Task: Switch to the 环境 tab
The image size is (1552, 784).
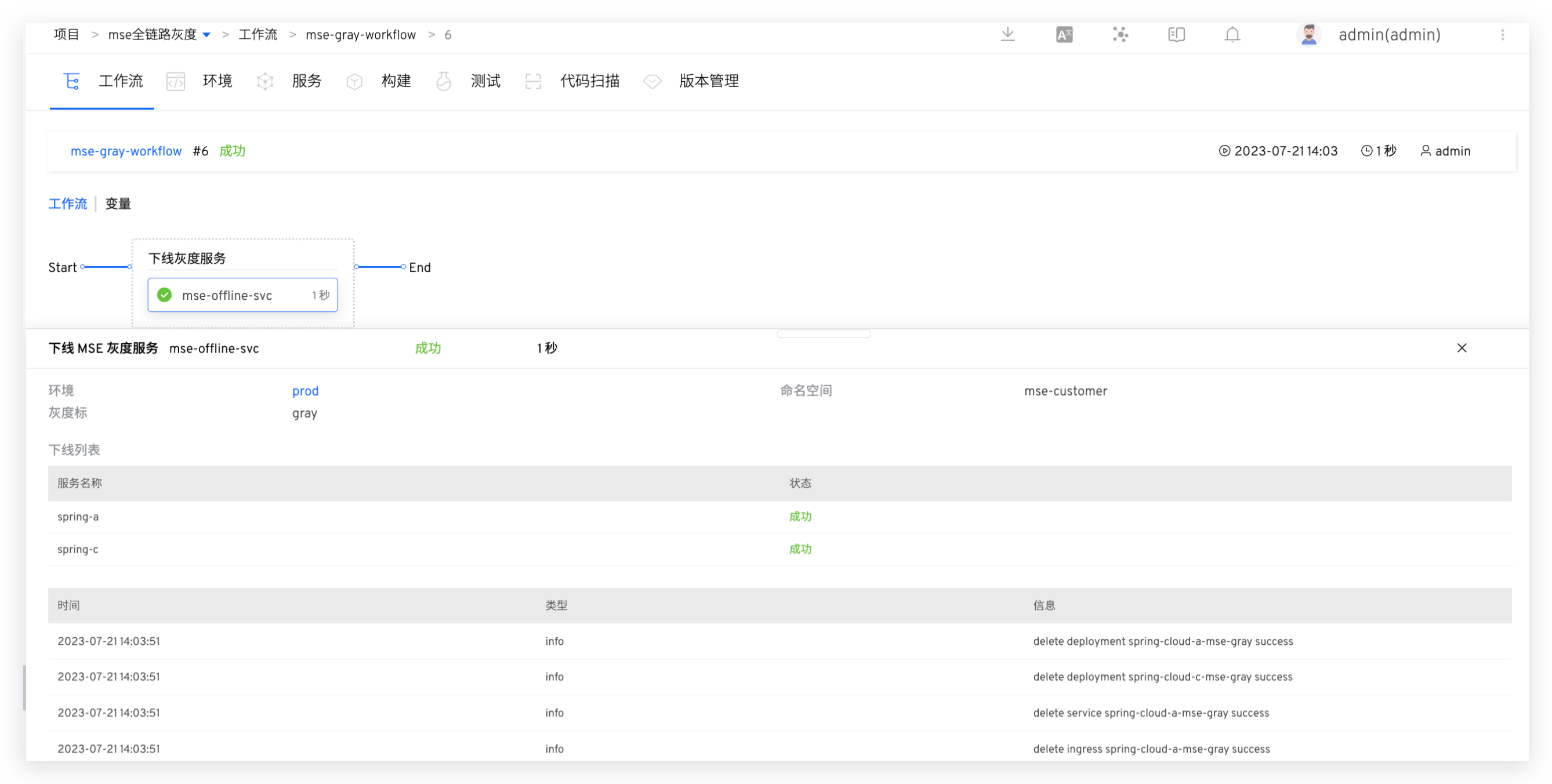Action: [217, 81]
